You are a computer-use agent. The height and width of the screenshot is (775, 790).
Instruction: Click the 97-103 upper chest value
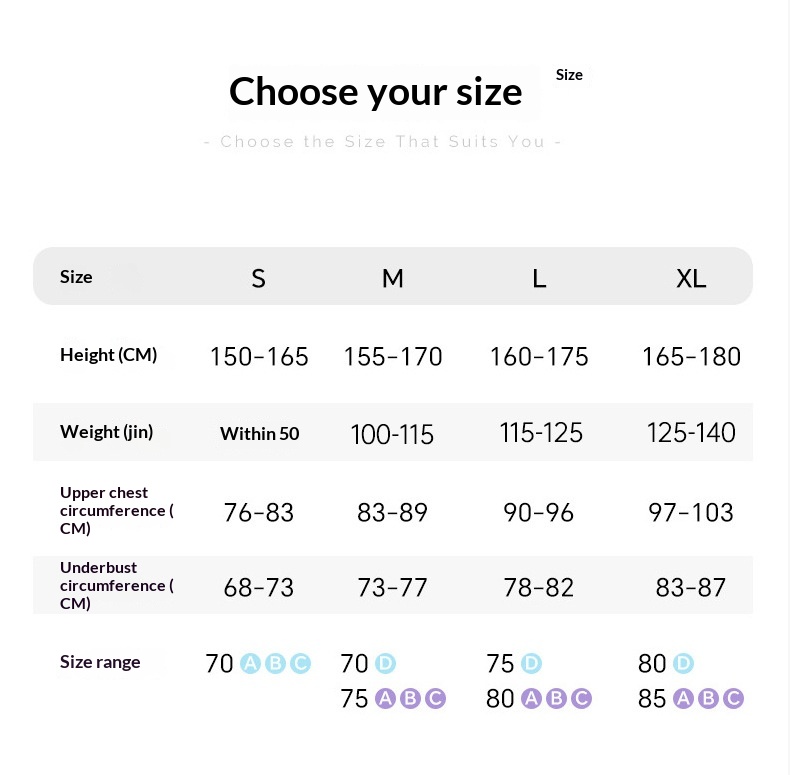click(691, 513)
